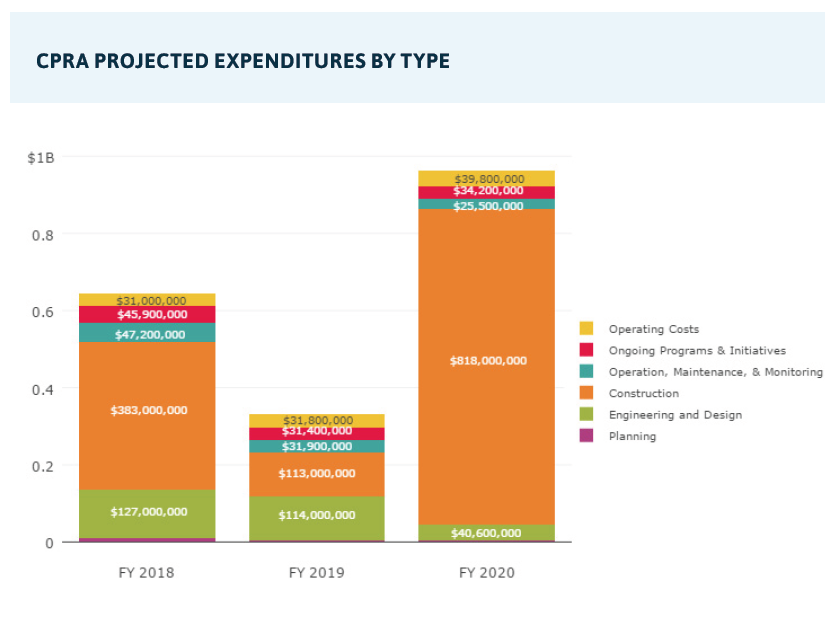Click the CPRA Projected Expenditures by Type title
Viewport: 834px width, 625px height.
tap(243, 61)
